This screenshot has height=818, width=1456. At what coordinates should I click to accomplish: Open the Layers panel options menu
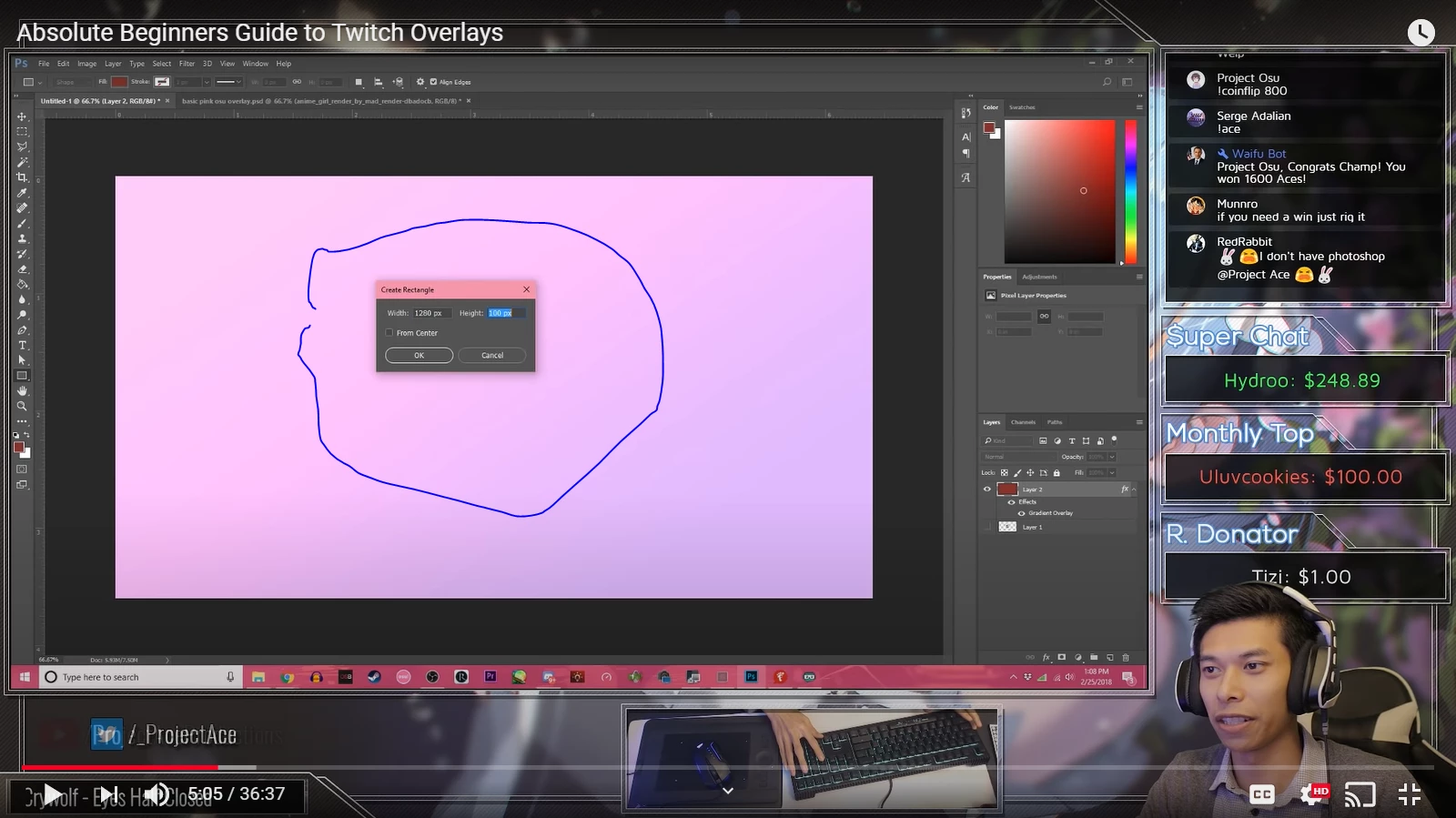coord(1138,422)
